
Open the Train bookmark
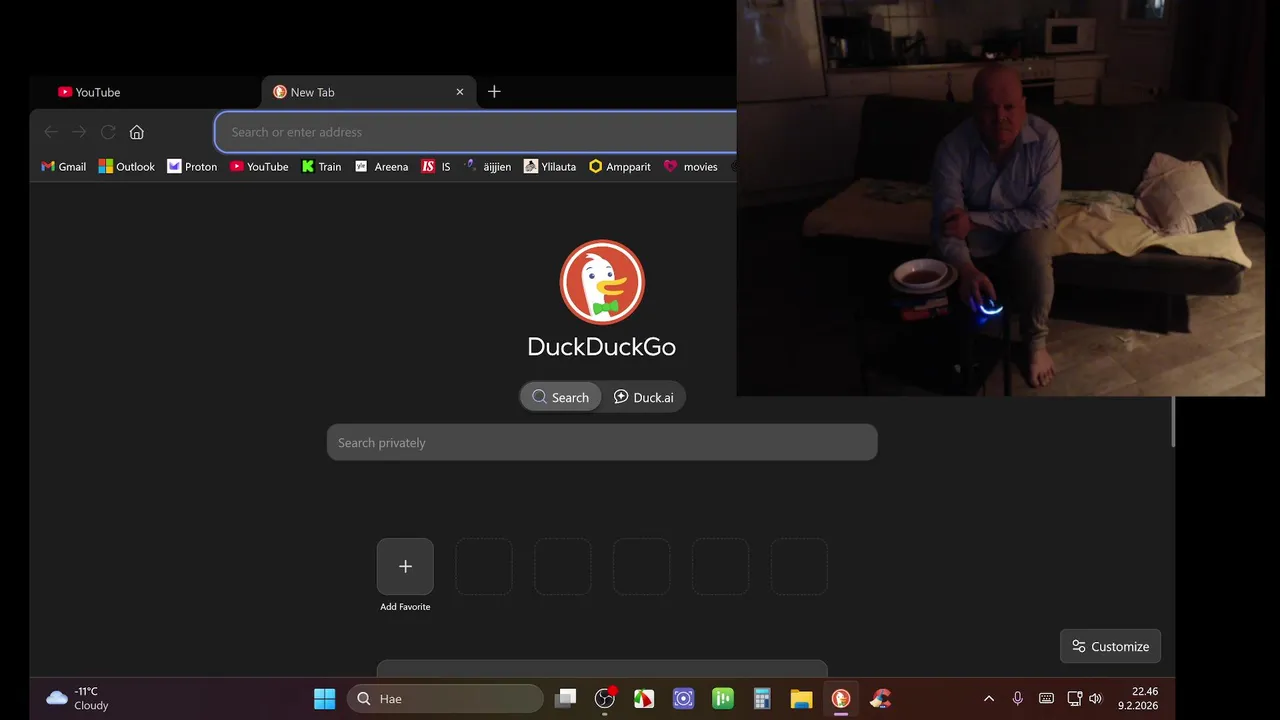coord(322,167)
